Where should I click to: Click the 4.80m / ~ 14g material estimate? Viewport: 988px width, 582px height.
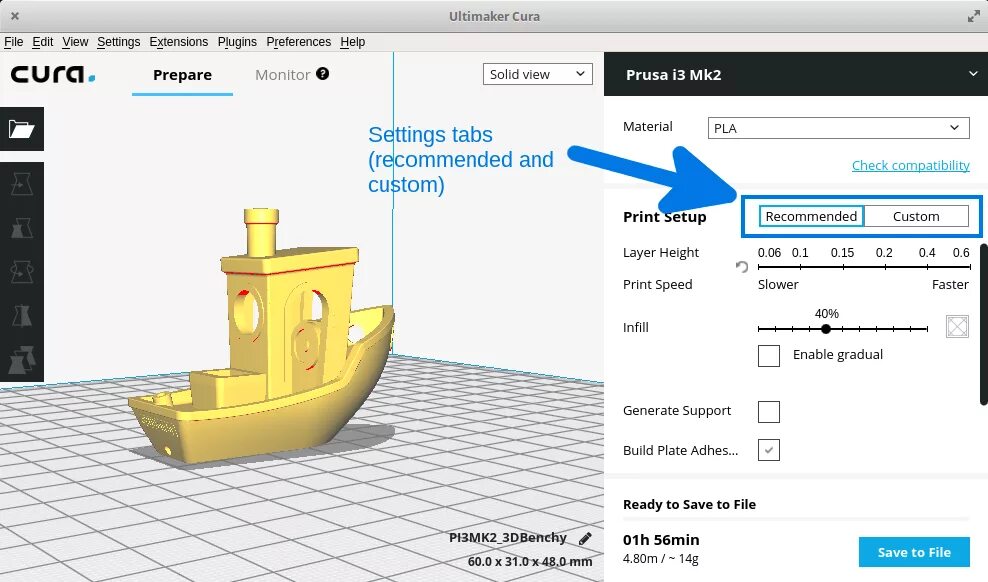pyautogui.click(x=660, y=558)
